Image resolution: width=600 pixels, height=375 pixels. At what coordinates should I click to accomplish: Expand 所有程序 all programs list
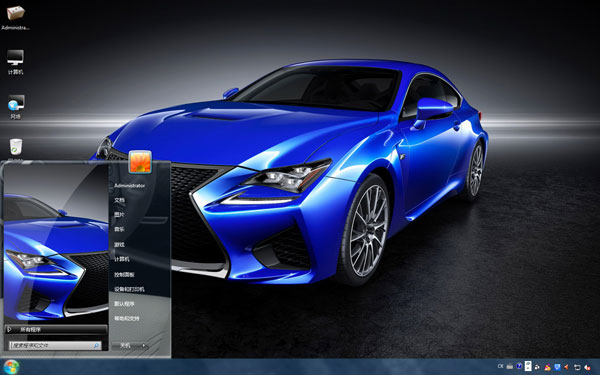(56, 329)
